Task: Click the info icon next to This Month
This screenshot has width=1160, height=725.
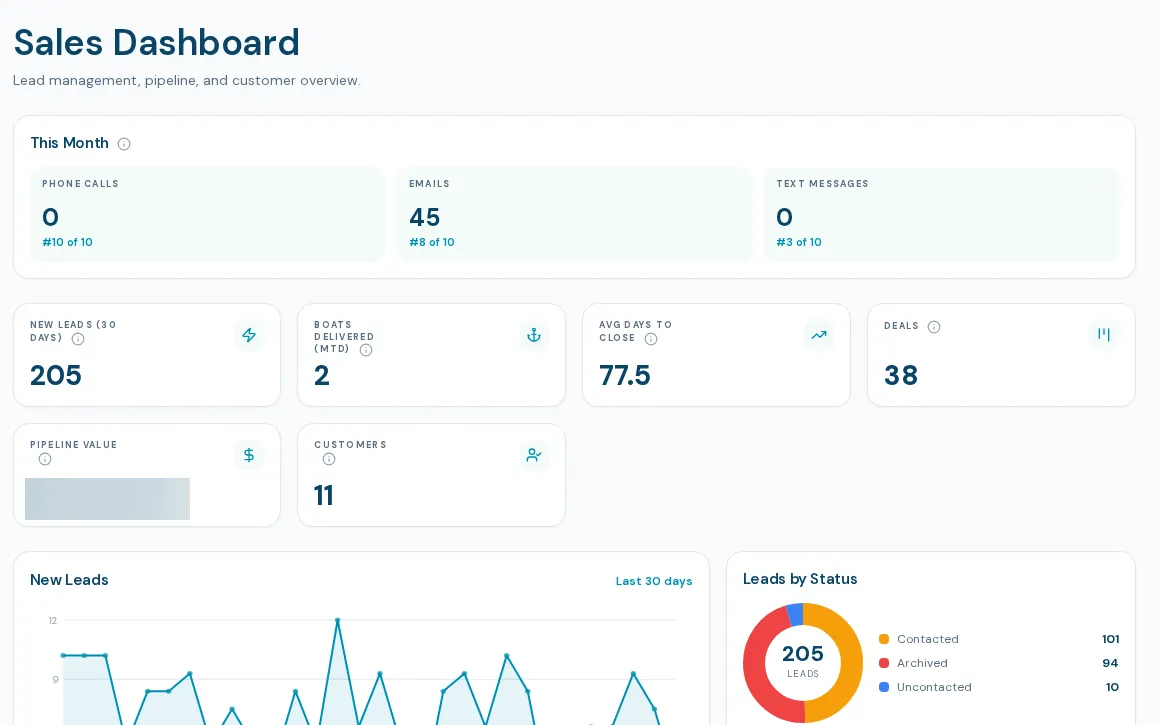Action: [x=124, y=144]
